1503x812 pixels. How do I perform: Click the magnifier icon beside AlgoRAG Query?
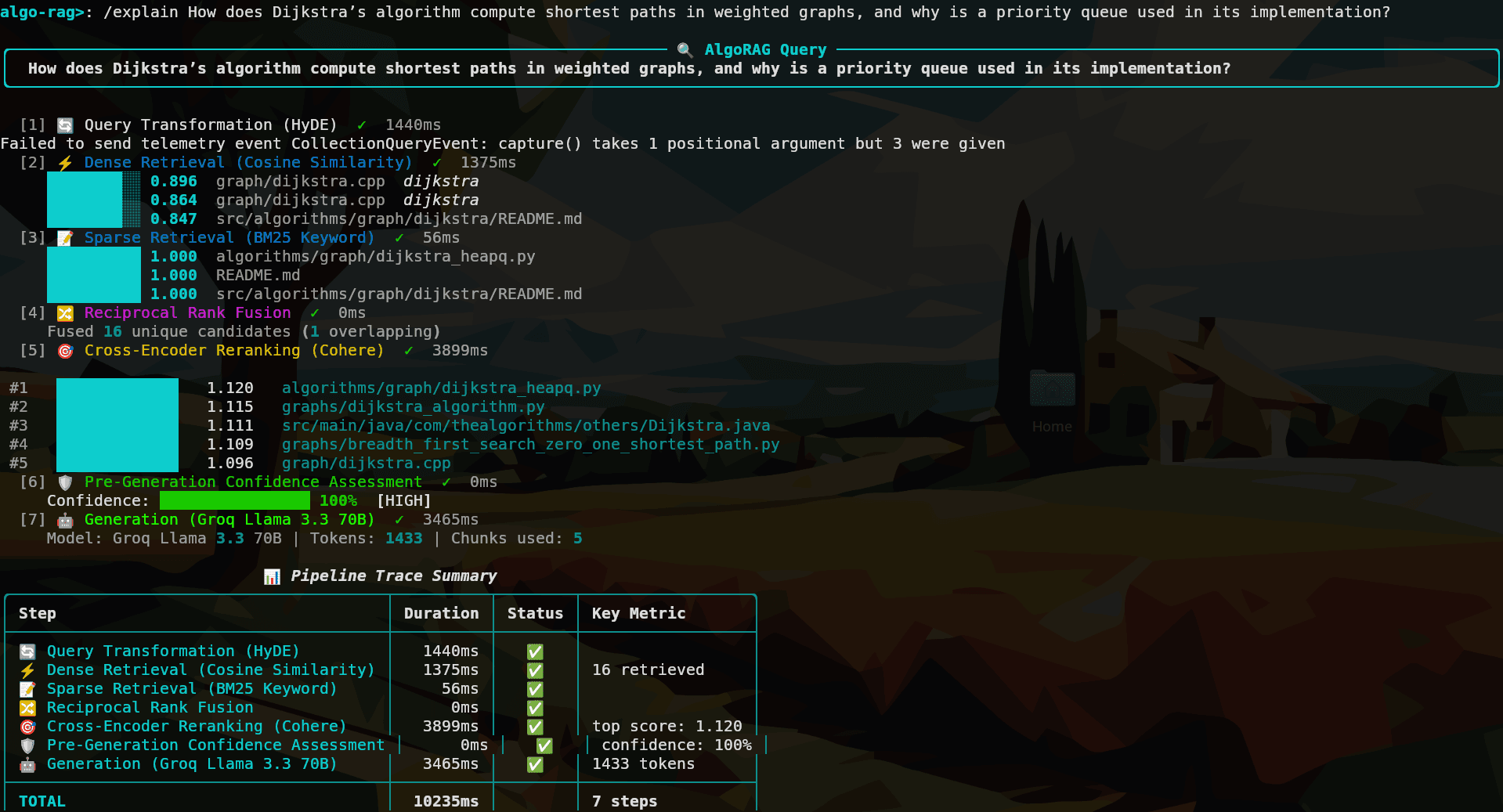[685, 50]
